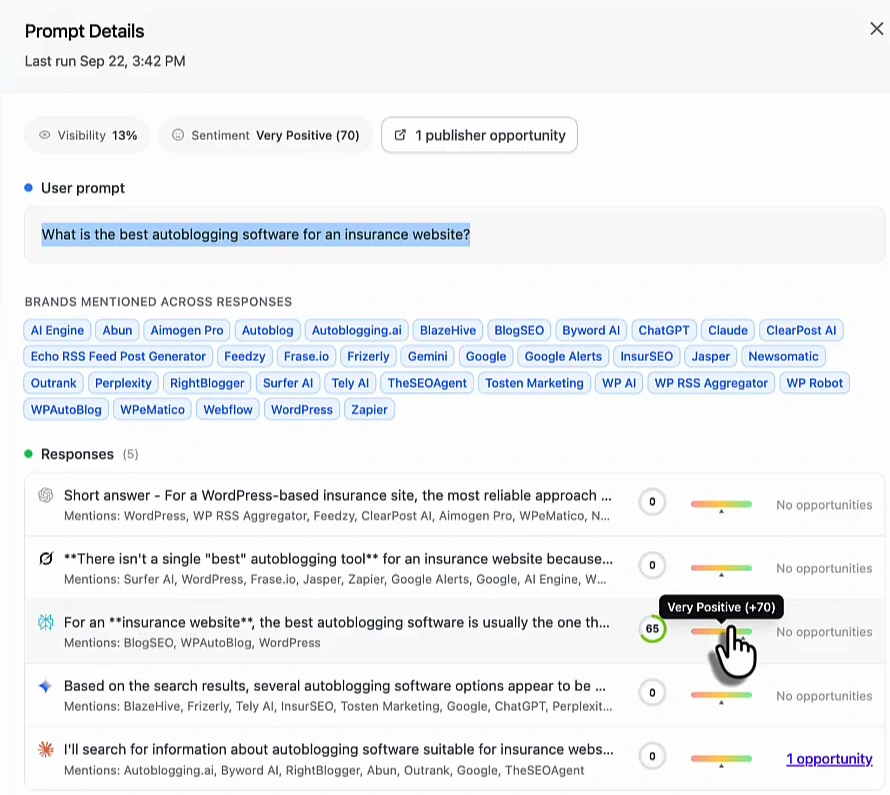The width and height of the screenshot is (890, 795).
Task: Click the Tely AI brand tag
Action: coord(350,383)
